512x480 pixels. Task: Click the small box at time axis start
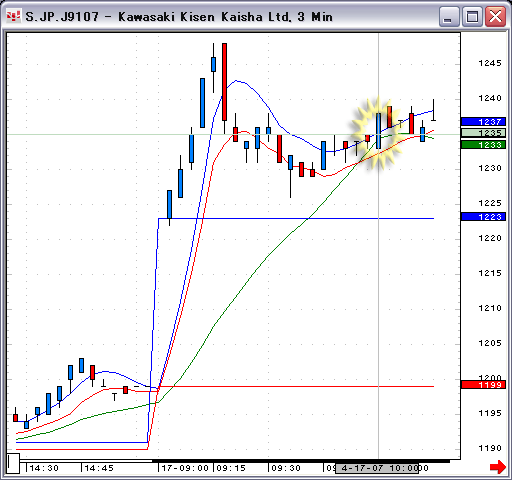(13, 463)
